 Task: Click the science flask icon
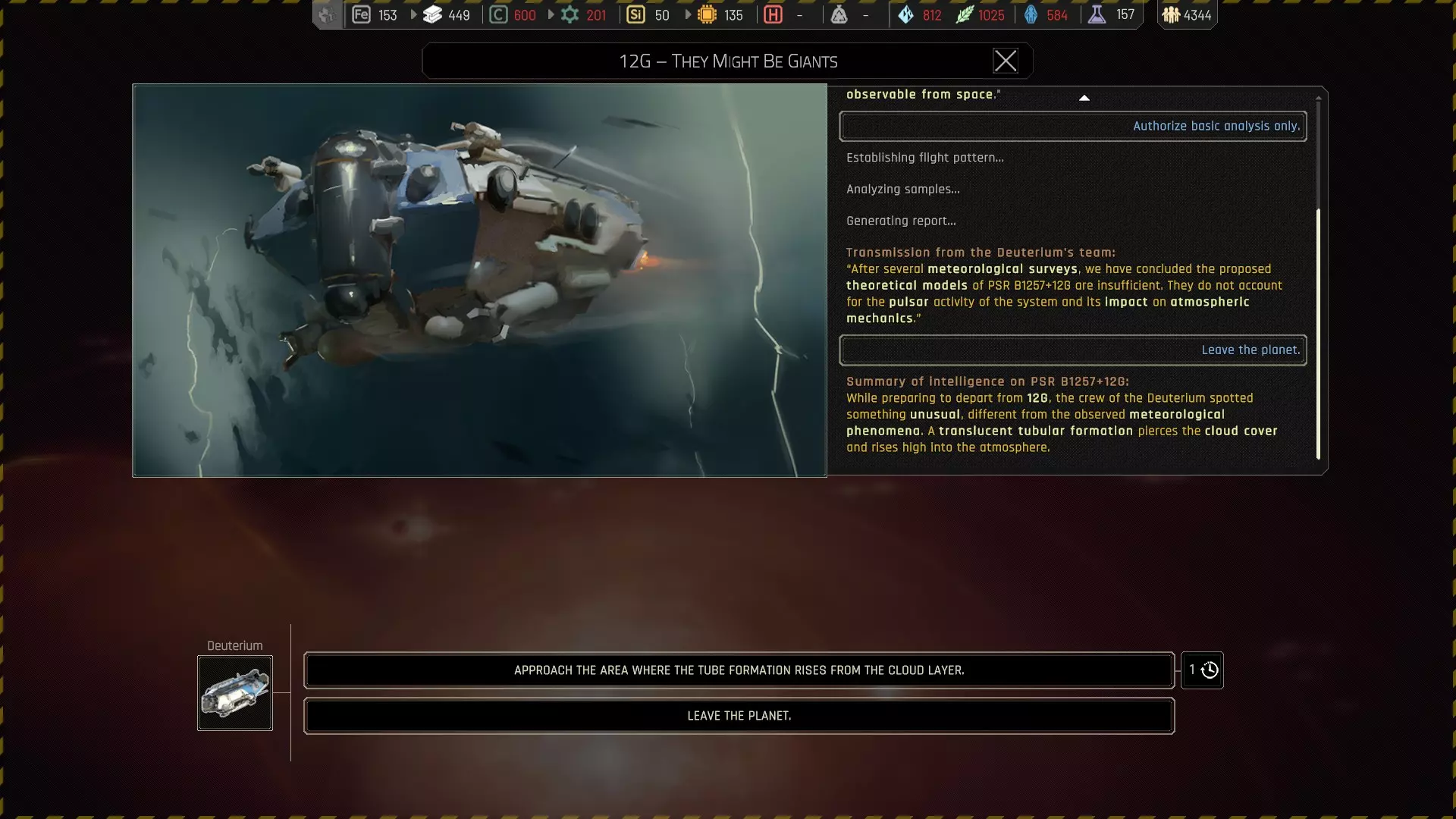point(1097,14)
